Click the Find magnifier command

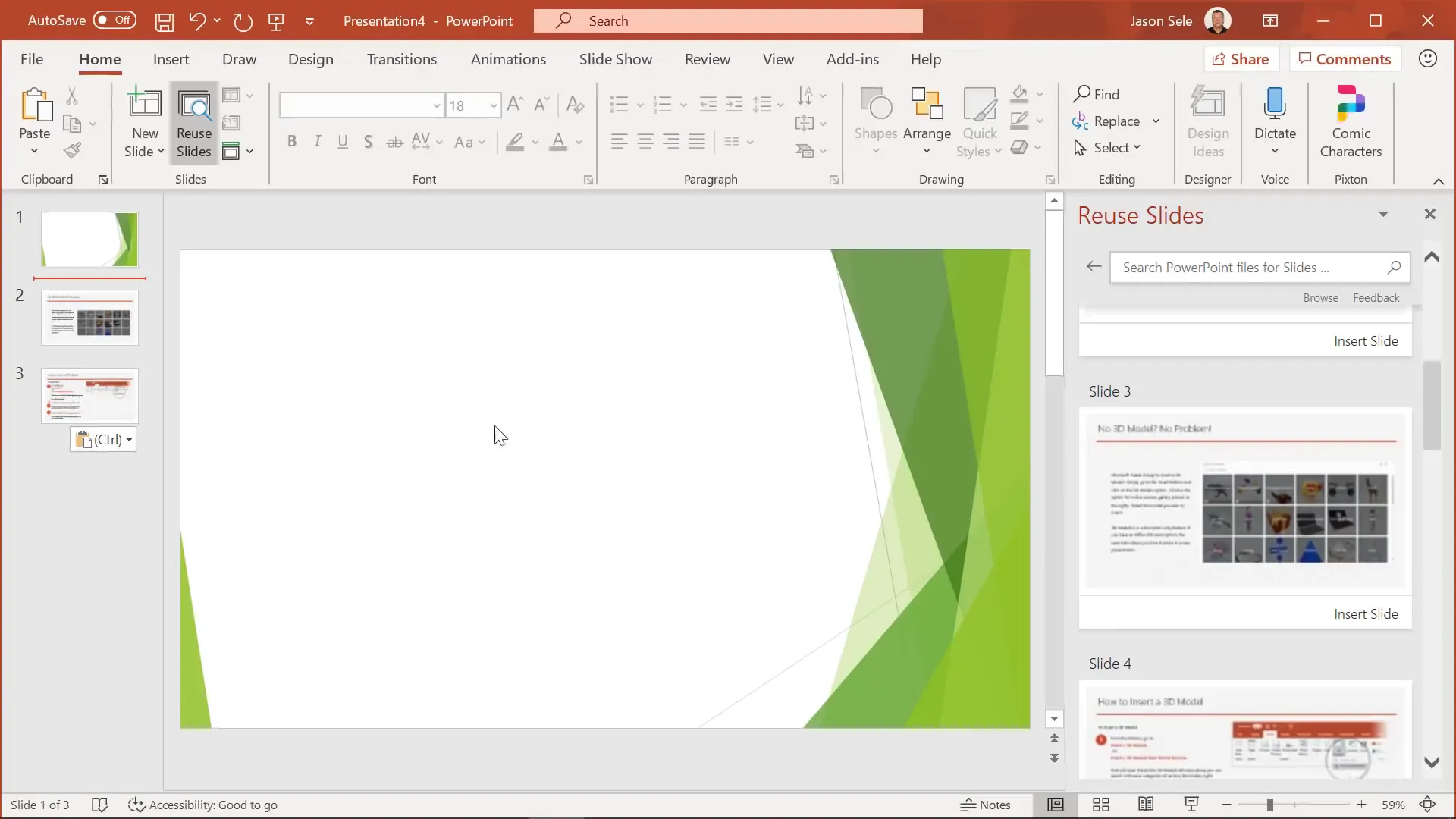point(1097,94)
